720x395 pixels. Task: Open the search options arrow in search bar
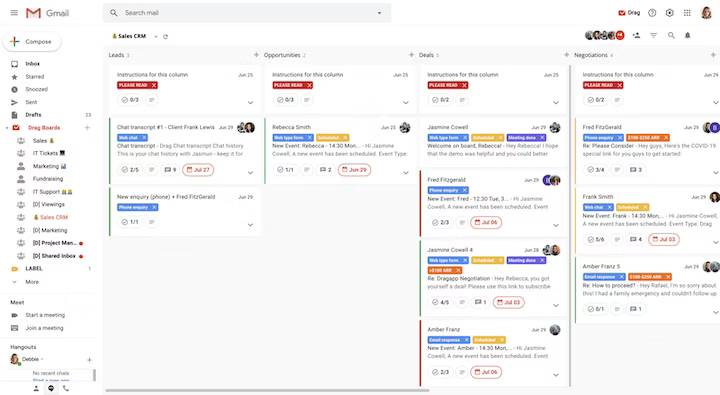(x=379, y=13)
